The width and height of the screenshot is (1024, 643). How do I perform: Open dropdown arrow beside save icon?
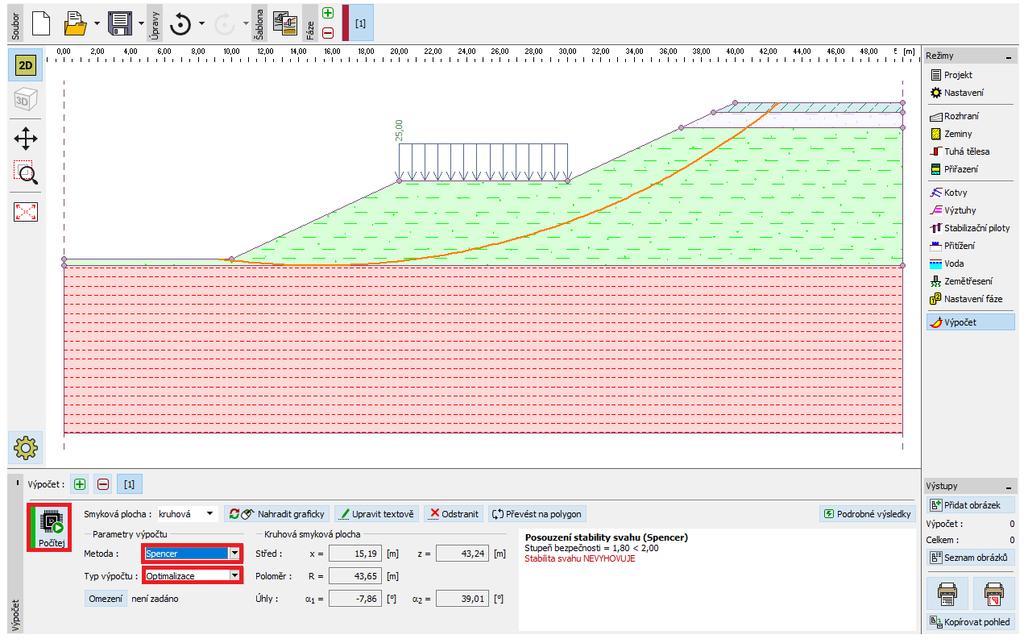pos(141,24)
